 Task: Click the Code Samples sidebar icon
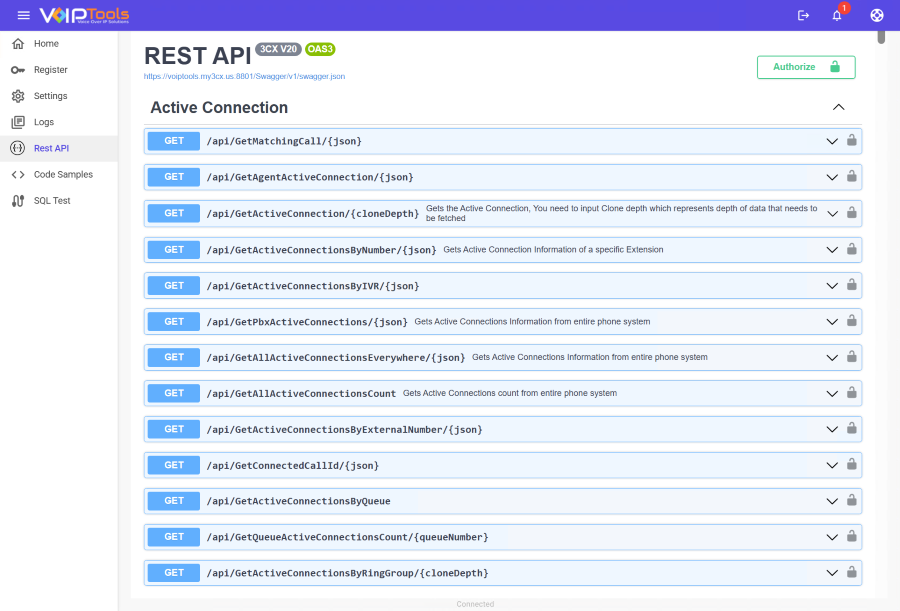[17, 174]
